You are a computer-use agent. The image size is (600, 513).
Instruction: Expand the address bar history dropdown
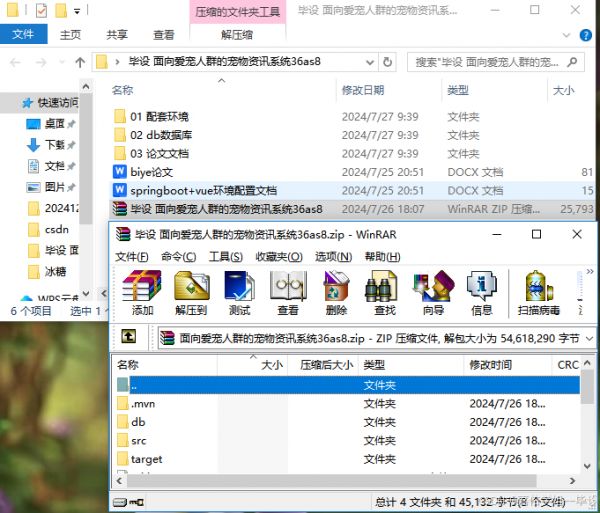(x=370, y=62)
